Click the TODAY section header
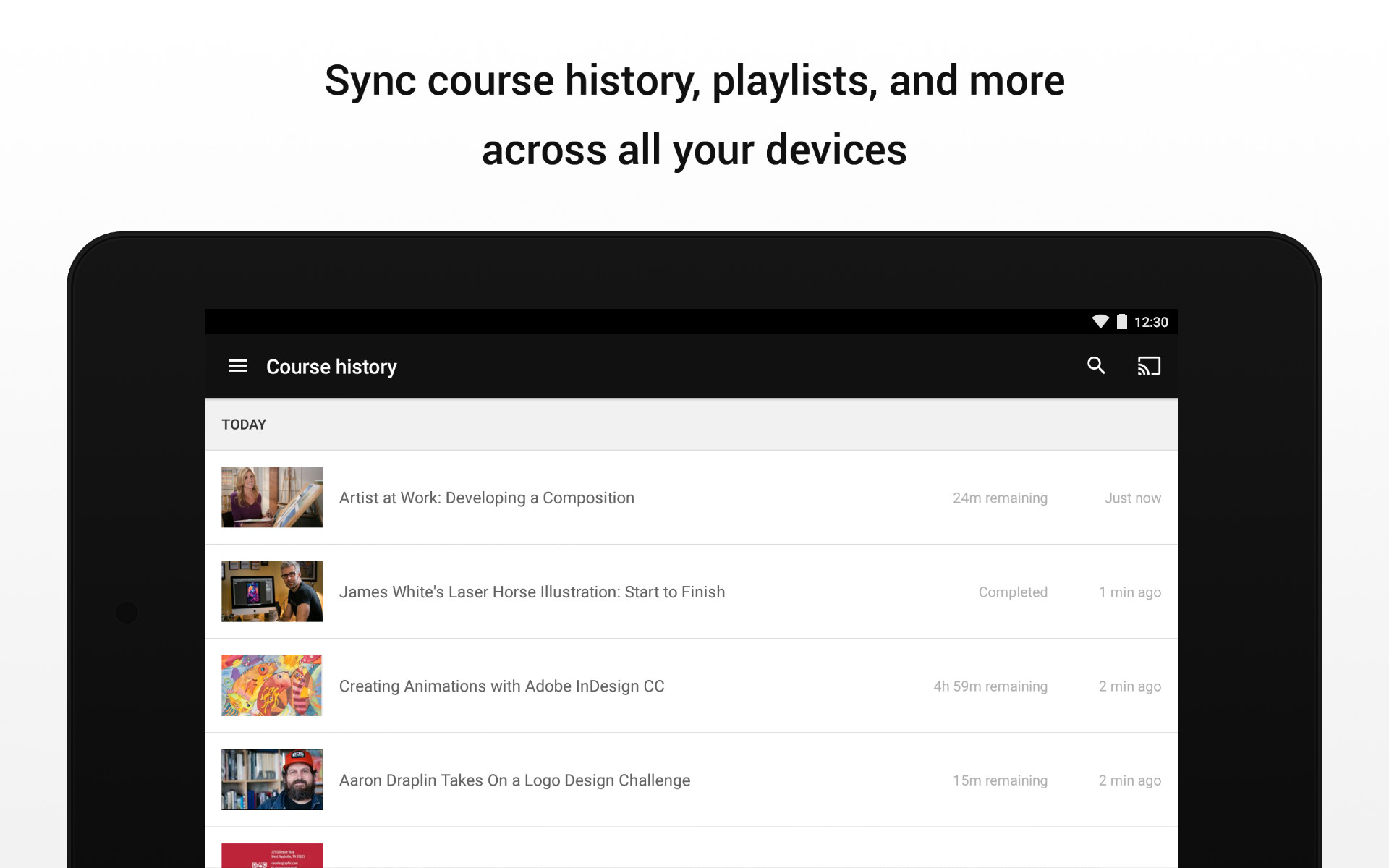Viewport: 1389px width, 868px height. point(244,425)
